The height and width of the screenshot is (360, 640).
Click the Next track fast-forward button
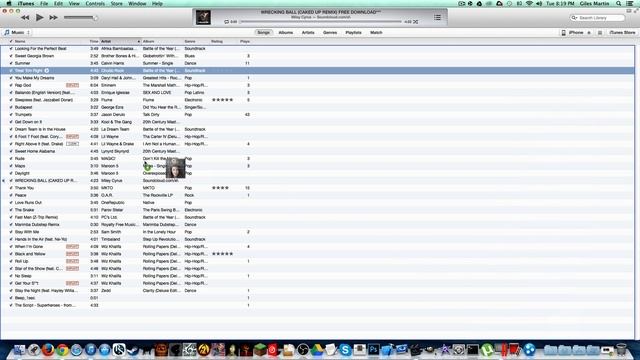[x=53, y=18]
